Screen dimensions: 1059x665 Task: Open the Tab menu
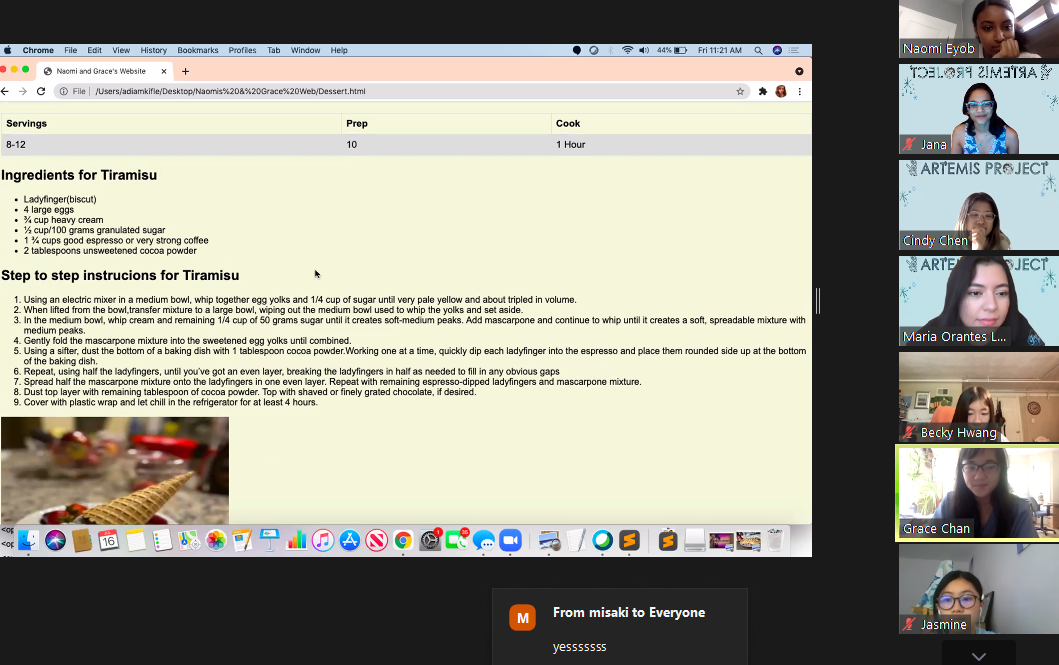pyautogui.click(x=274, y=50)
